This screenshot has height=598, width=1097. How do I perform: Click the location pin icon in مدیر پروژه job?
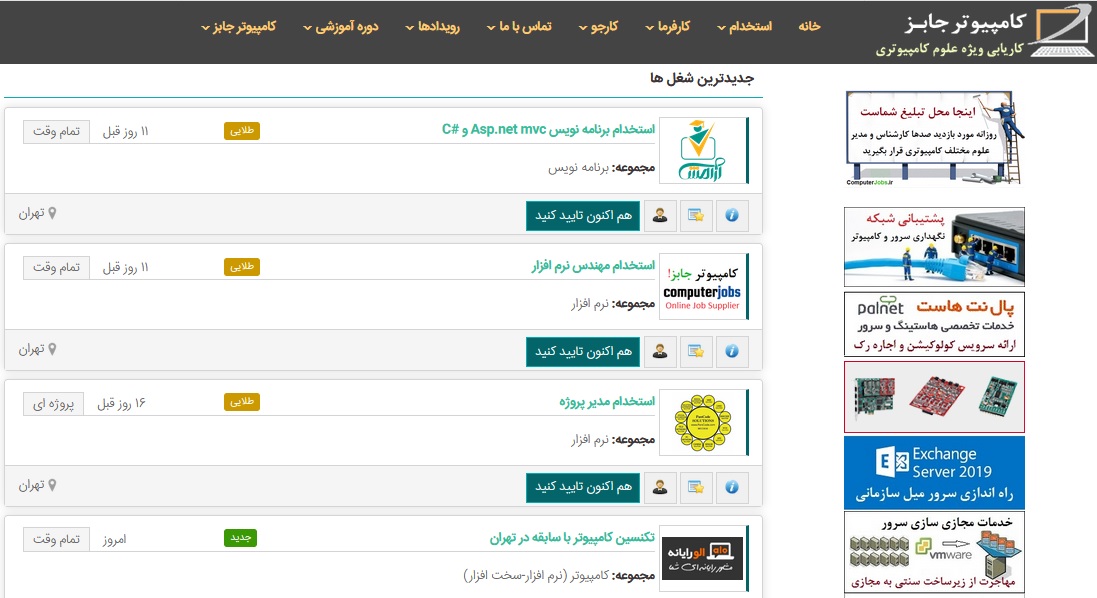coord(52,485)
